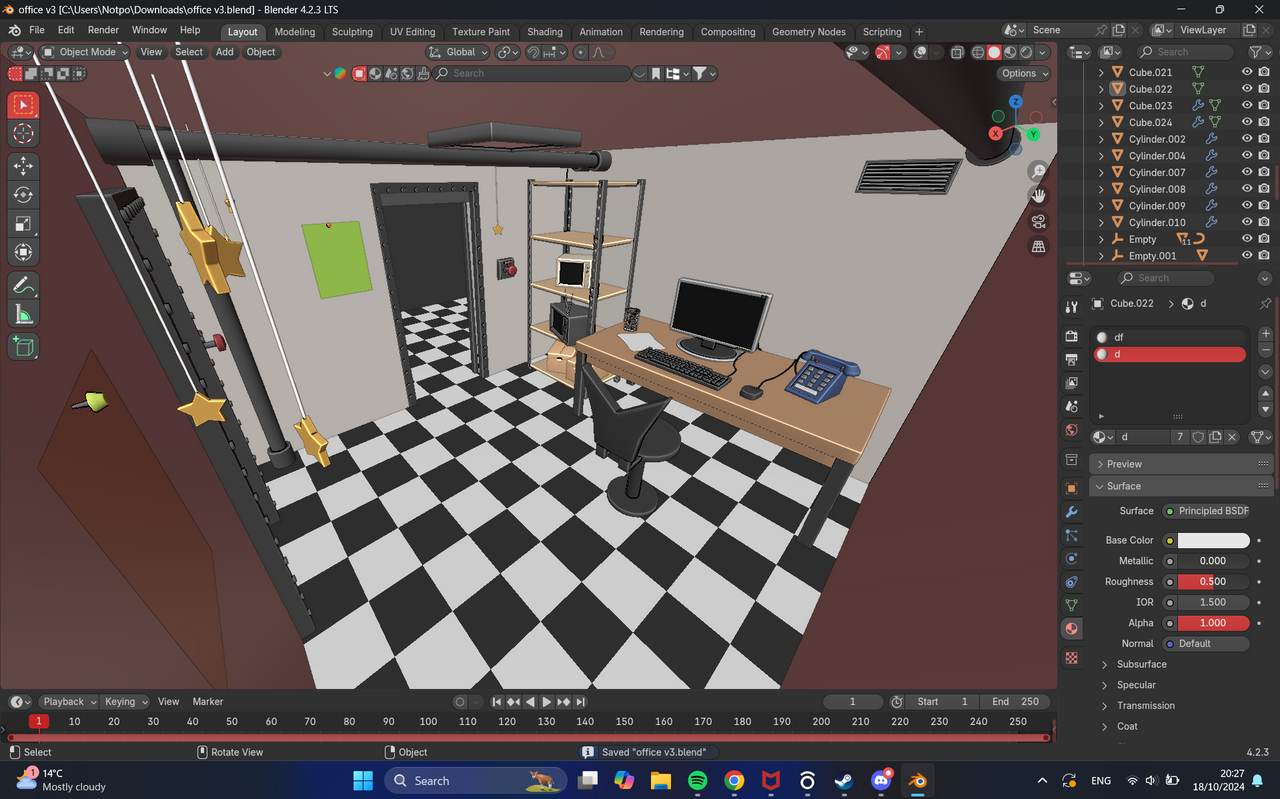Select the Cursor tool in the left toolbar
1280x799 pixels.
[24, 134]
